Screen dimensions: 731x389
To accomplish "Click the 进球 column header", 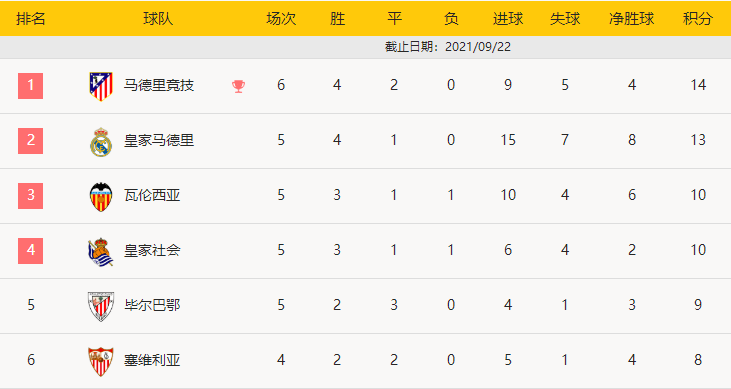I will 508,19.
